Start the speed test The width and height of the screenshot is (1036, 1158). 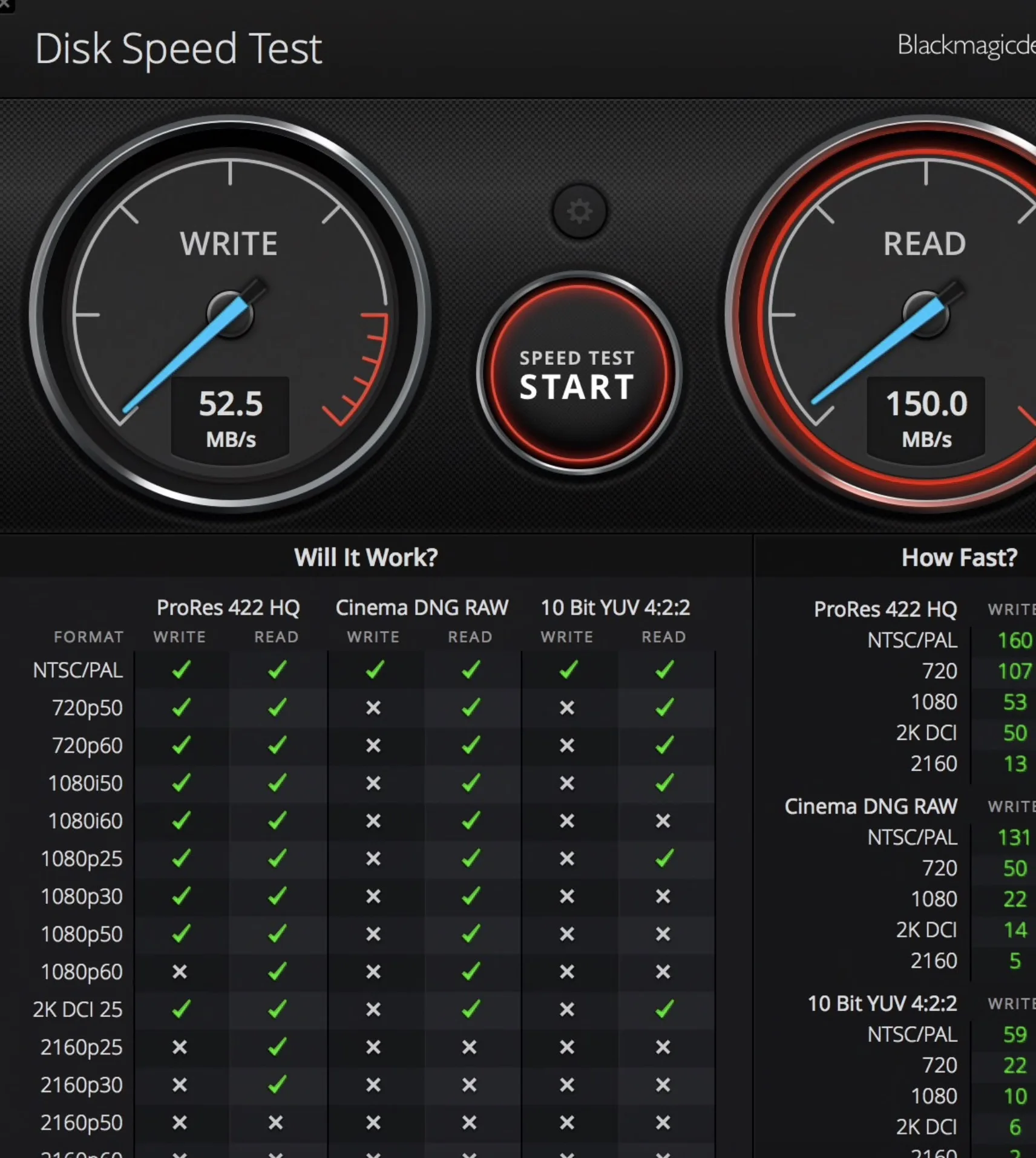(x=579, y=373)
